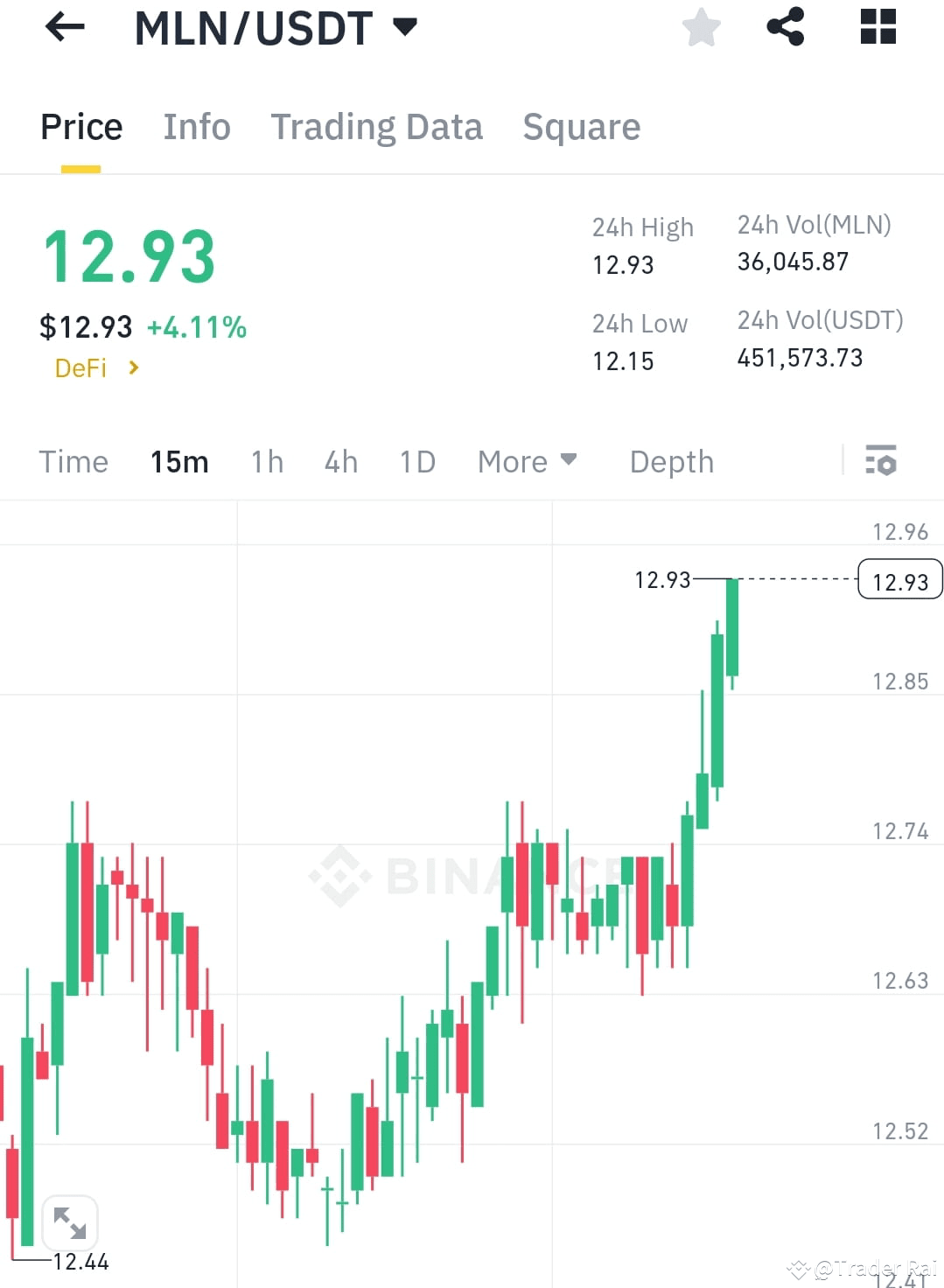Viewport: 944px width, 1288px height.
Task: Select the 1D timeframe
Action: coord(416,461)
